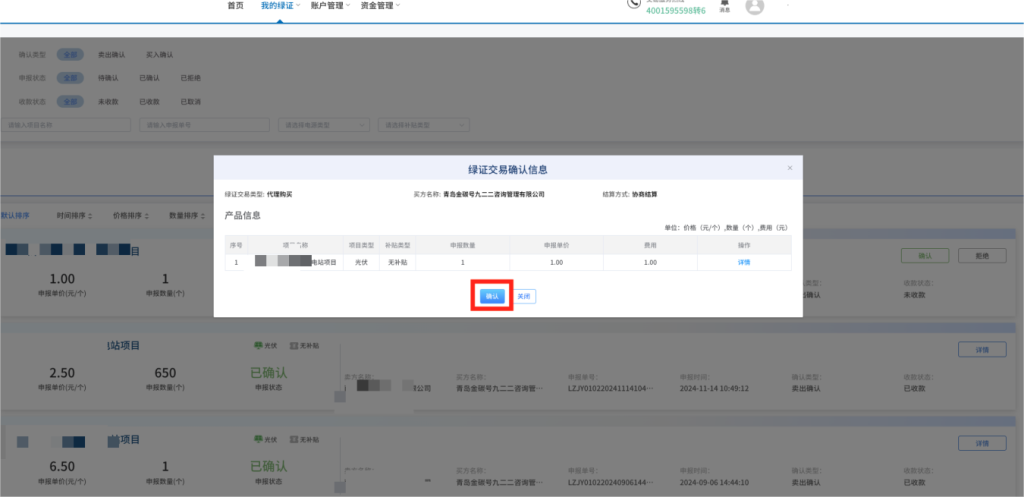Click the 消息 bell icon
This screenshot has height=497, width=1024.
point(724,6)
